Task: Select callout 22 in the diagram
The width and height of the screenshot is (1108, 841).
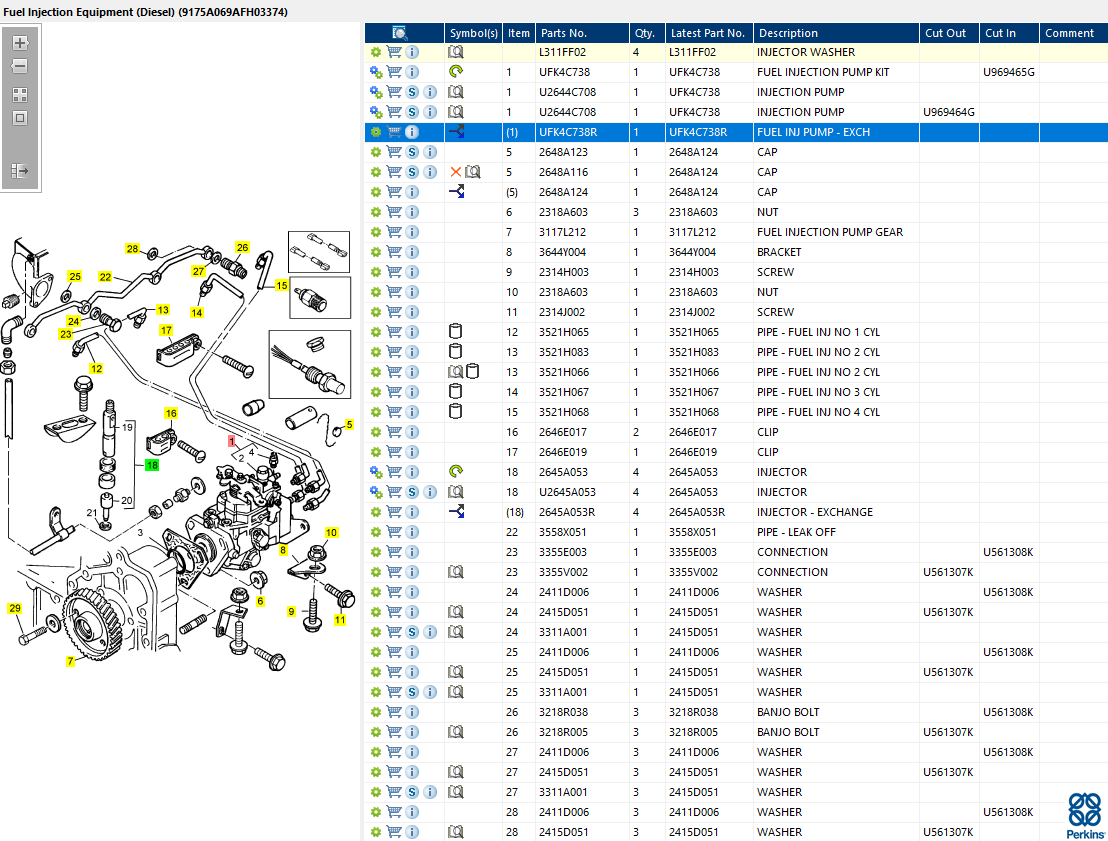Action: pos(105,277)
